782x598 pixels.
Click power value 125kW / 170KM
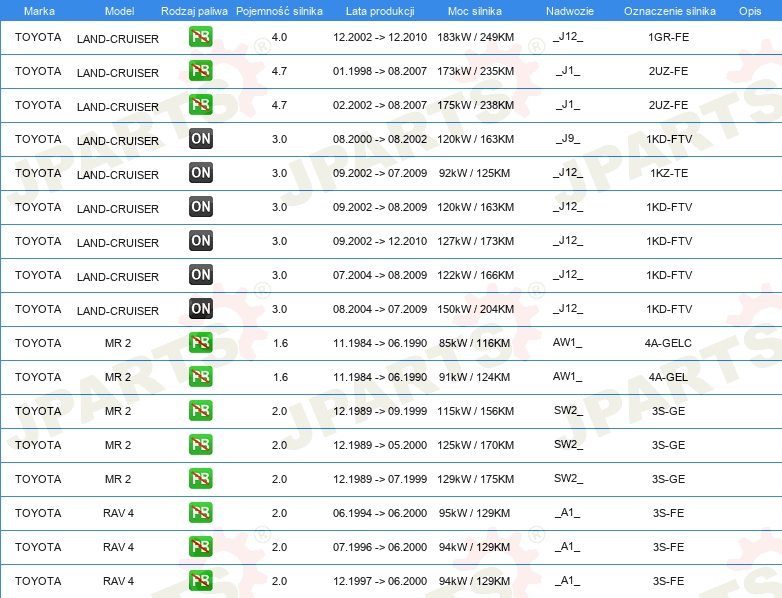(475, 445)
